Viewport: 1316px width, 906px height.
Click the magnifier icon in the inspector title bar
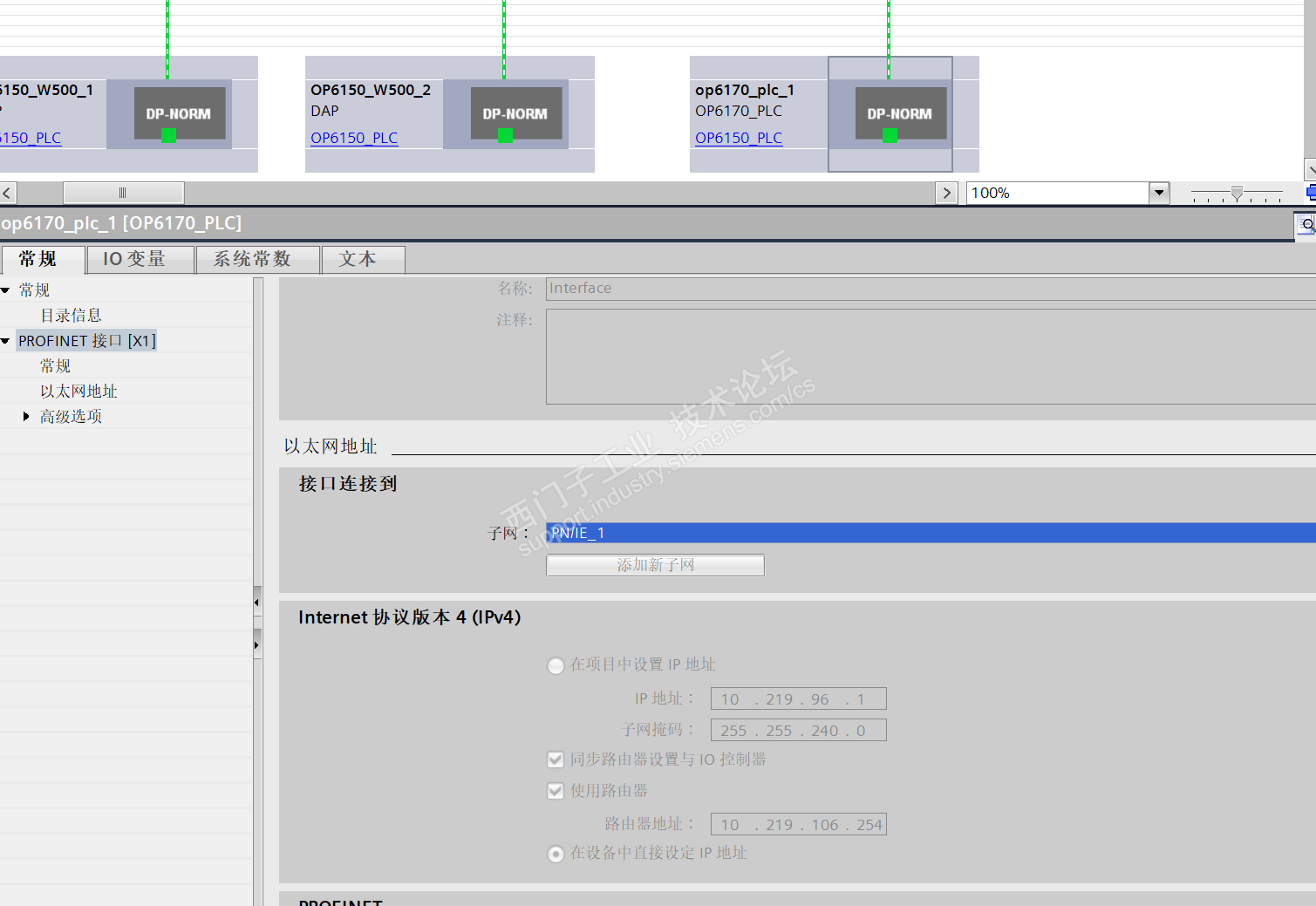(x=1306, y=225)
